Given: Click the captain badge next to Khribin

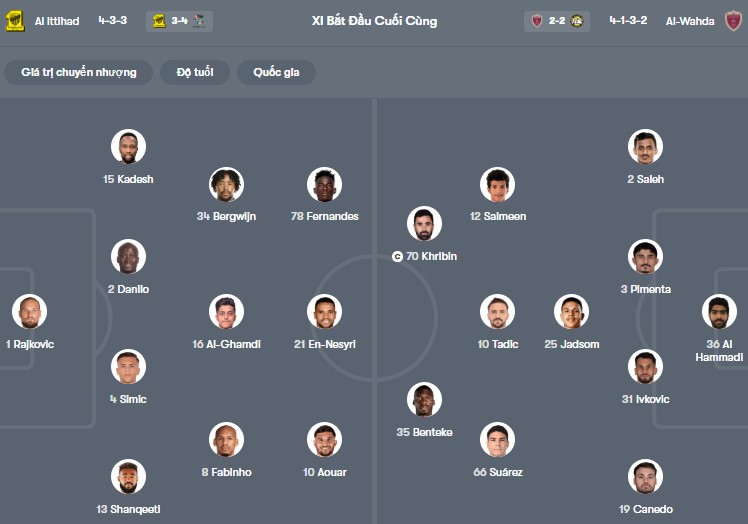Looking at the screenshot, I should tap(397, 257).
